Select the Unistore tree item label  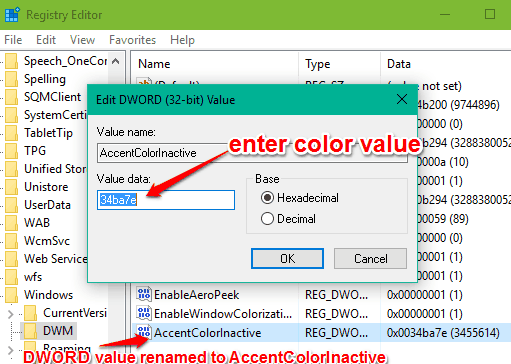[x=46, y=187]
